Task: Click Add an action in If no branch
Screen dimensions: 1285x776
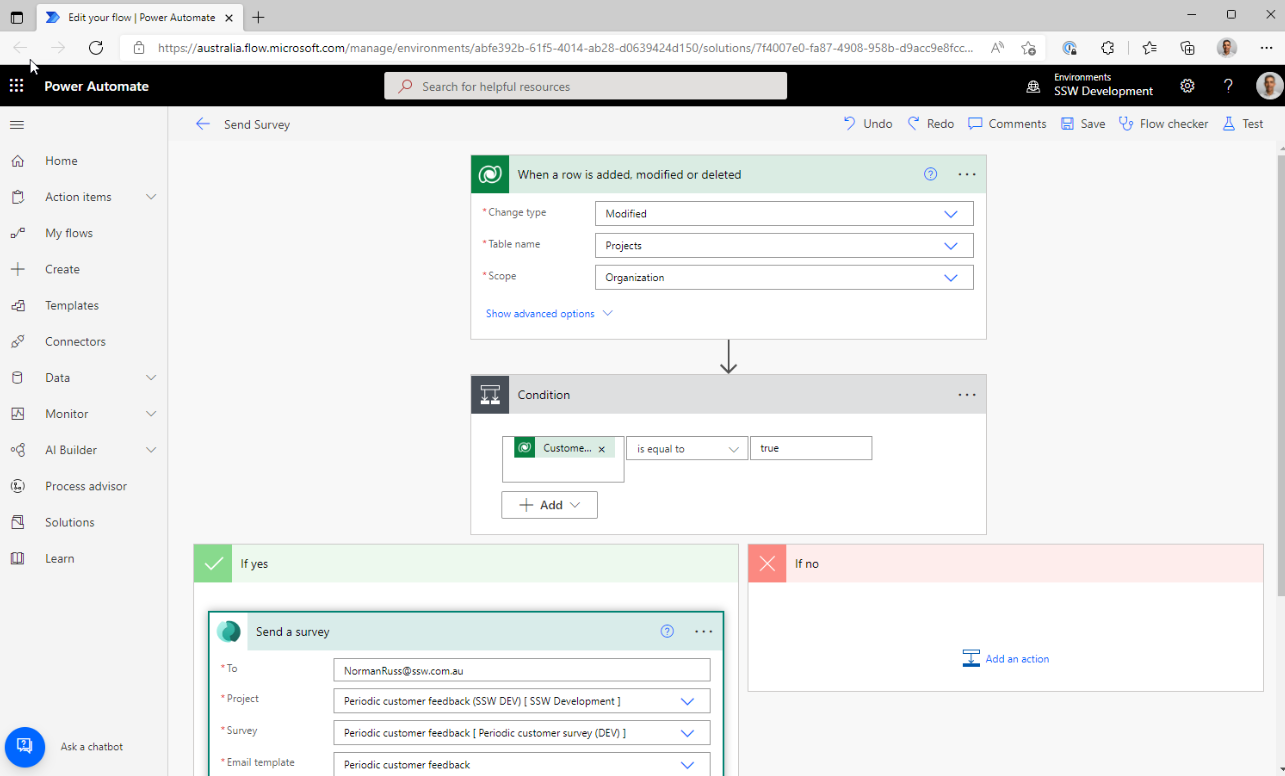Action: (x=1005, y=659)
